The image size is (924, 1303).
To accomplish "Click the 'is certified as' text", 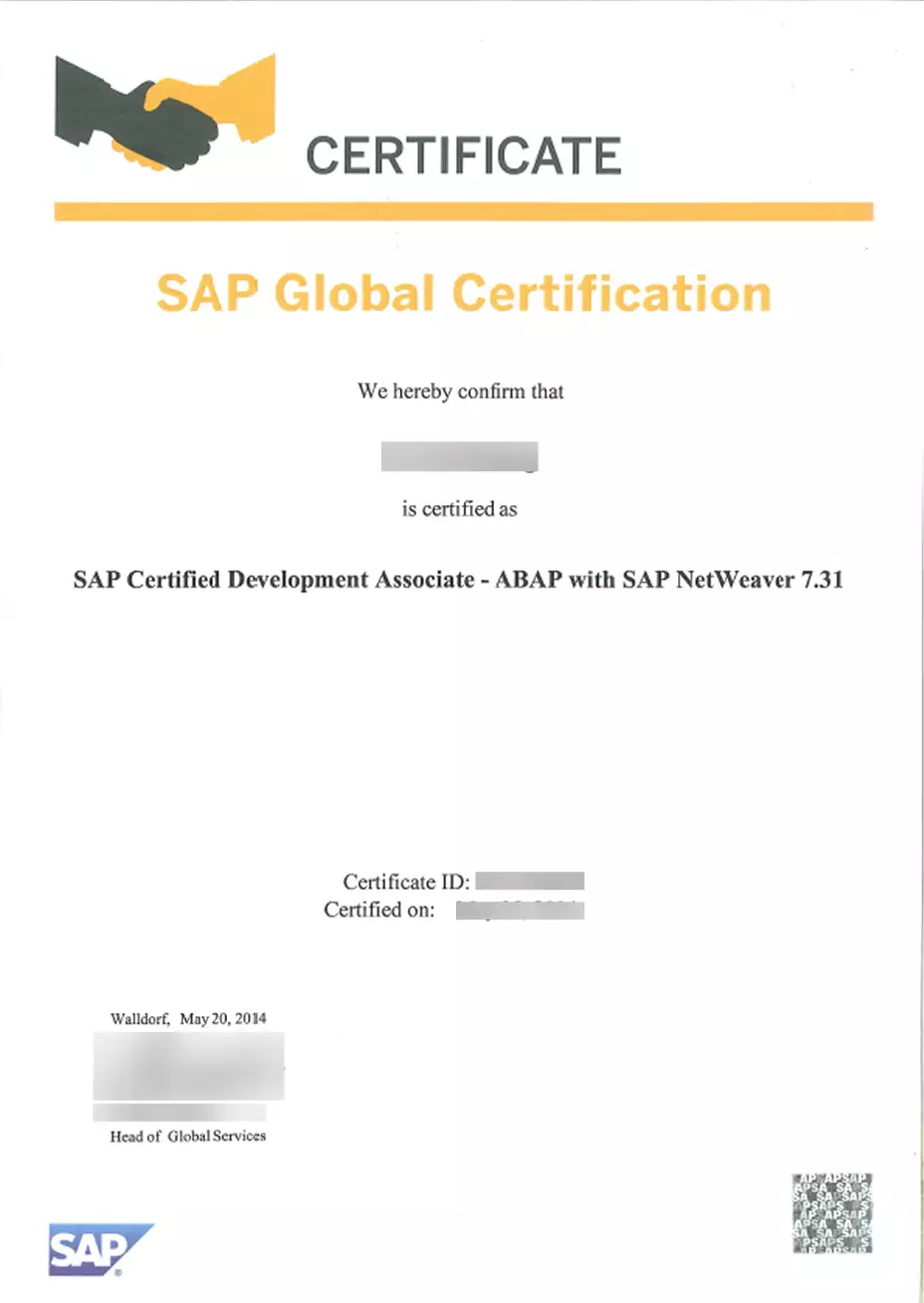I will (459, 509).
